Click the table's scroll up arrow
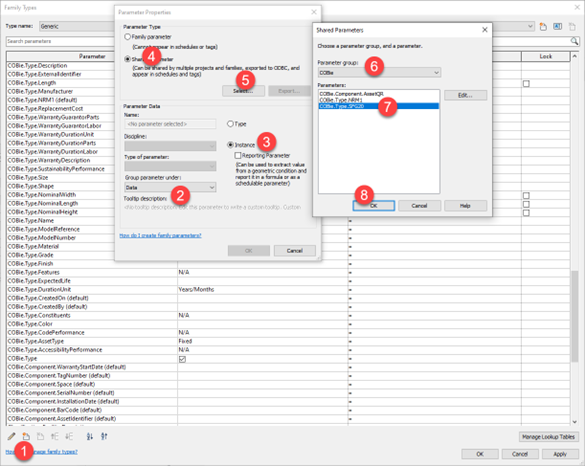The width and height of the screenshot is (585, 466). (x=575, y=56)
